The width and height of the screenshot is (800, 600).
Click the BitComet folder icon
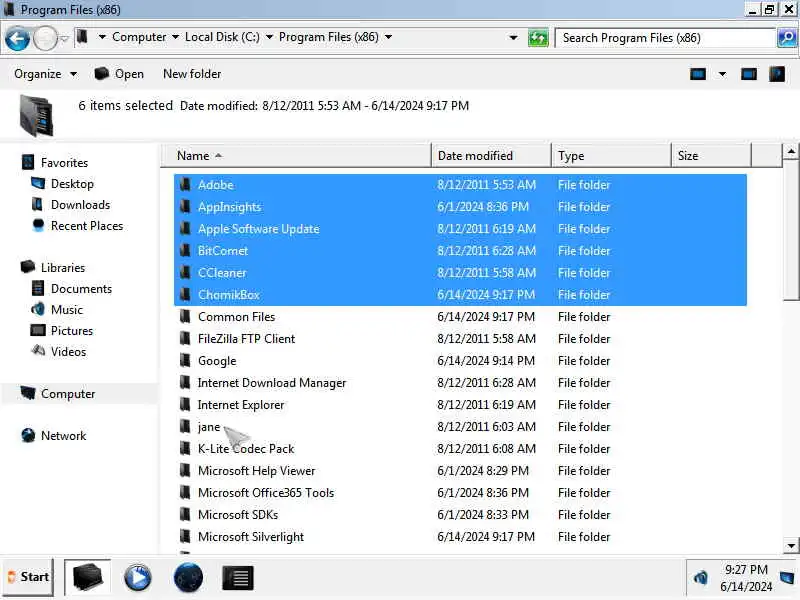point(186,251)
